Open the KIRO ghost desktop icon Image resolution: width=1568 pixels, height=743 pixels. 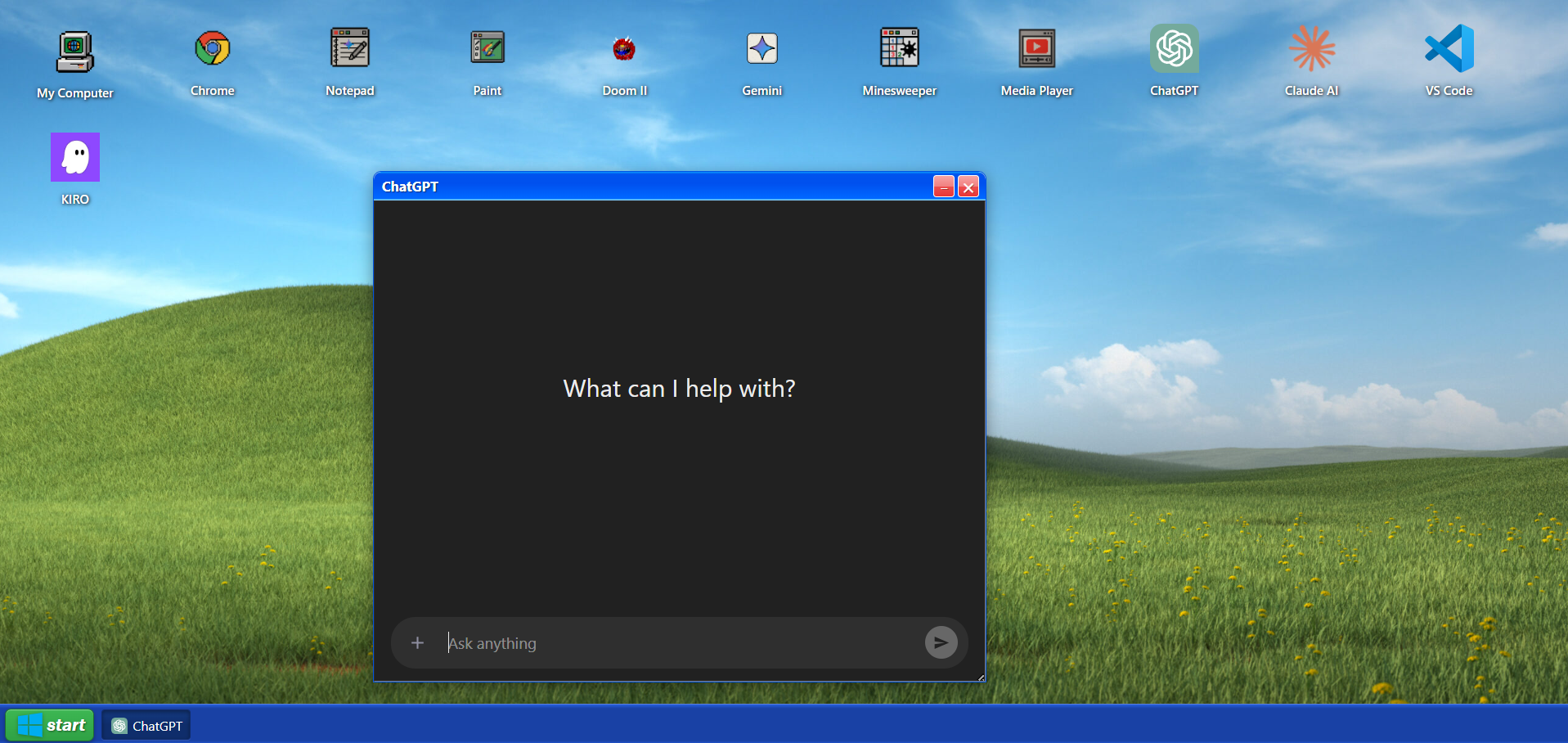(75, 157)
